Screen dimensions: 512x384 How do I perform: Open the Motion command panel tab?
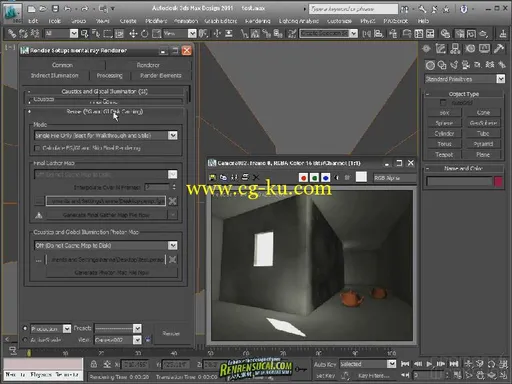[x=470, y=49]
